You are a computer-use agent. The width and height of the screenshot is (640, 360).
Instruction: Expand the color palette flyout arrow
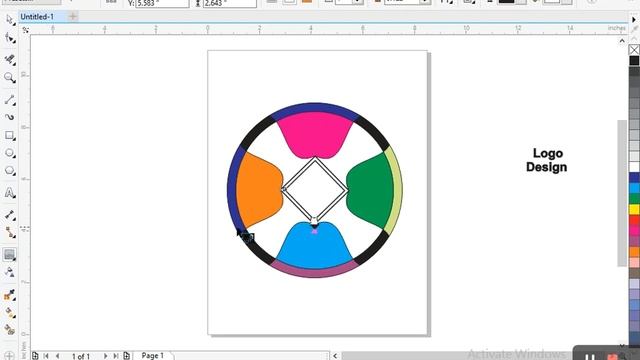[x=634, y=20]
